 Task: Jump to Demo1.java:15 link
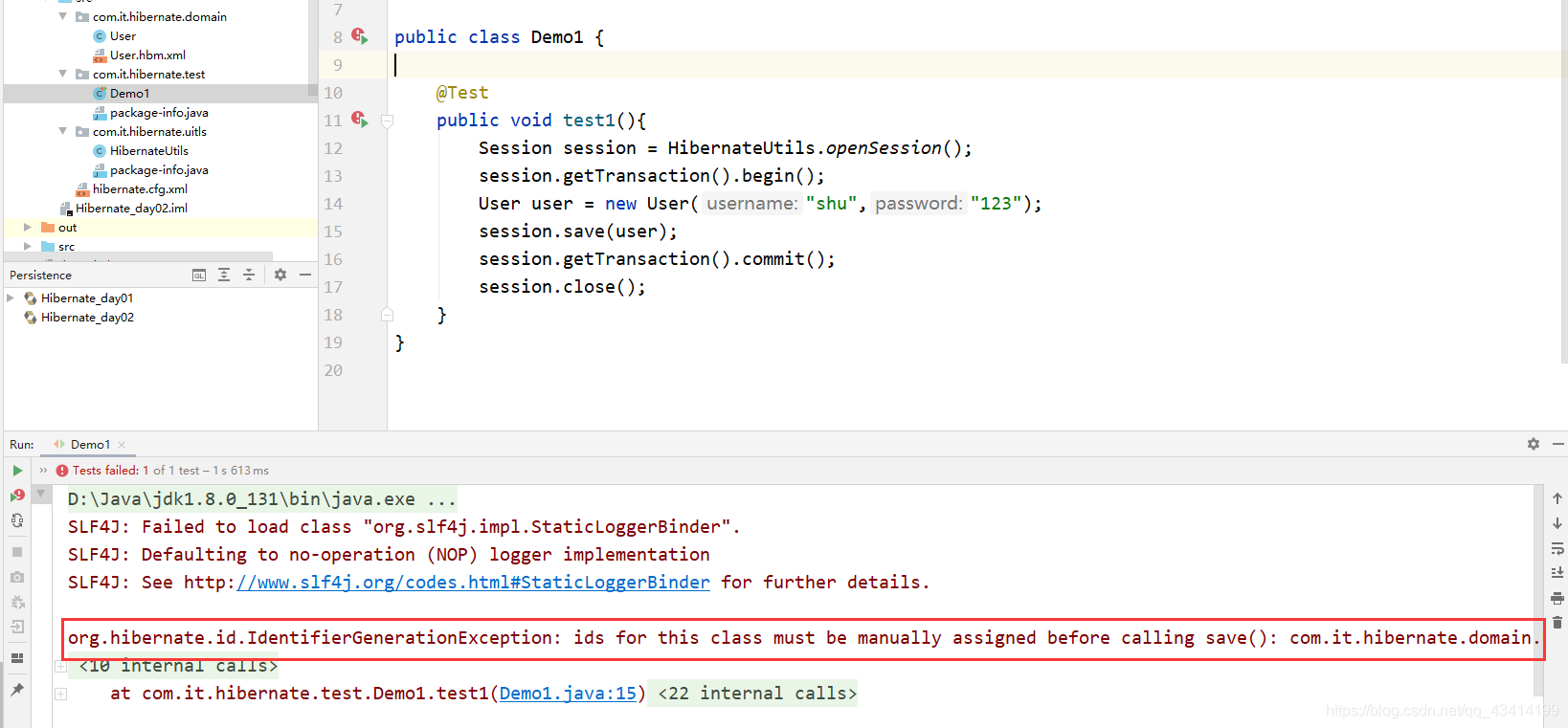tap(568, 693)
